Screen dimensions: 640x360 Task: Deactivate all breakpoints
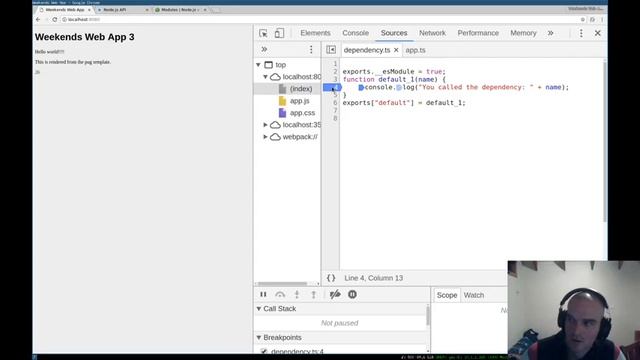tap(335, 294)
